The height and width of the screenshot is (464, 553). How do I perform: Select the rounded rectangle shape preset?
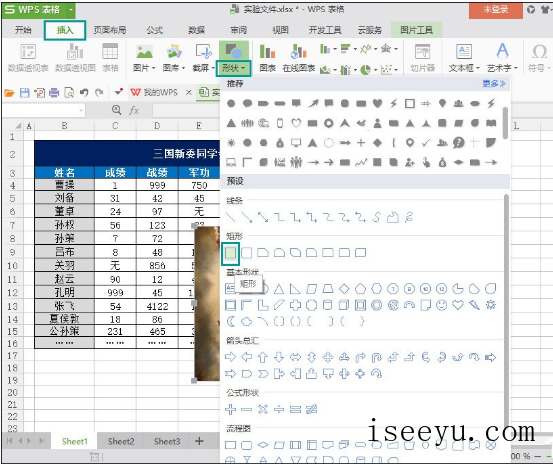(247, 252)
